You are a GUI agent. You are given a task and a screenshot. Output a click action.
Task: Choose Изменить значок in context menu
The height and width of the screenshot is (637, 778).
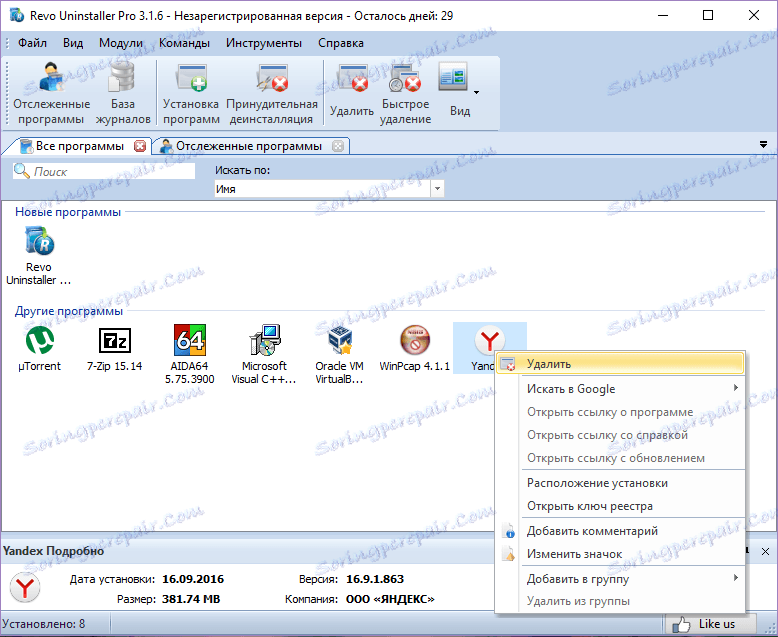point(620,554)
